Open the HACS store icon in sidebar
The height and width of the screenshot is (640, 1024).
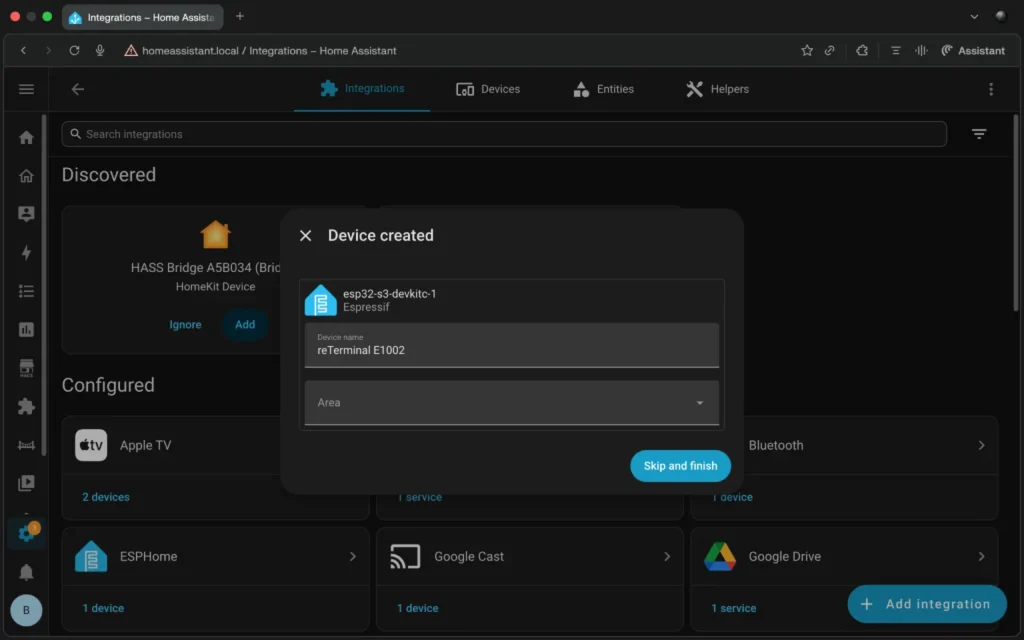point(26,368)
